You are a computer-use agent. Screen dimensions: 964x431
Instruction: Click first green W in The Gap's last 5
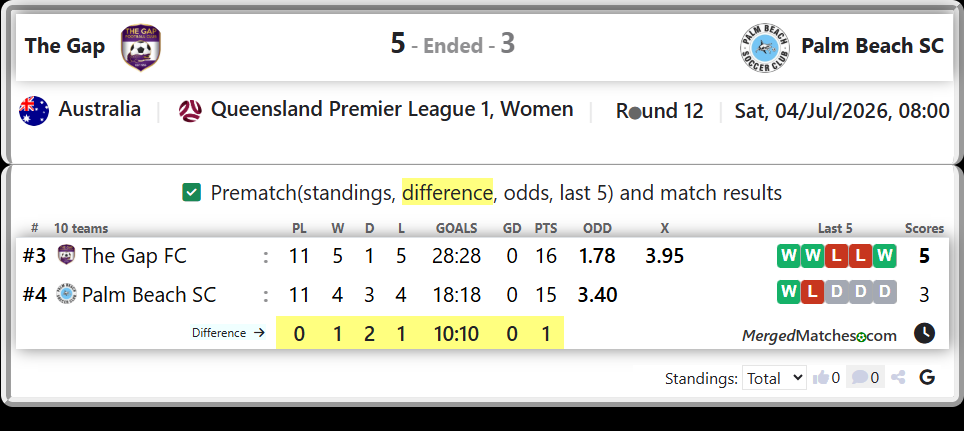tap(789, 256)
